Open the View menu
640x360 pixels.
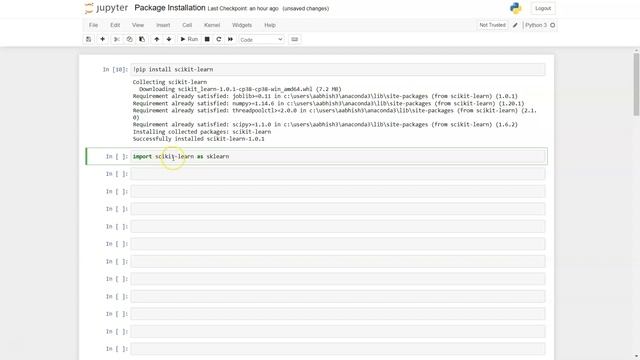[138, 25]
